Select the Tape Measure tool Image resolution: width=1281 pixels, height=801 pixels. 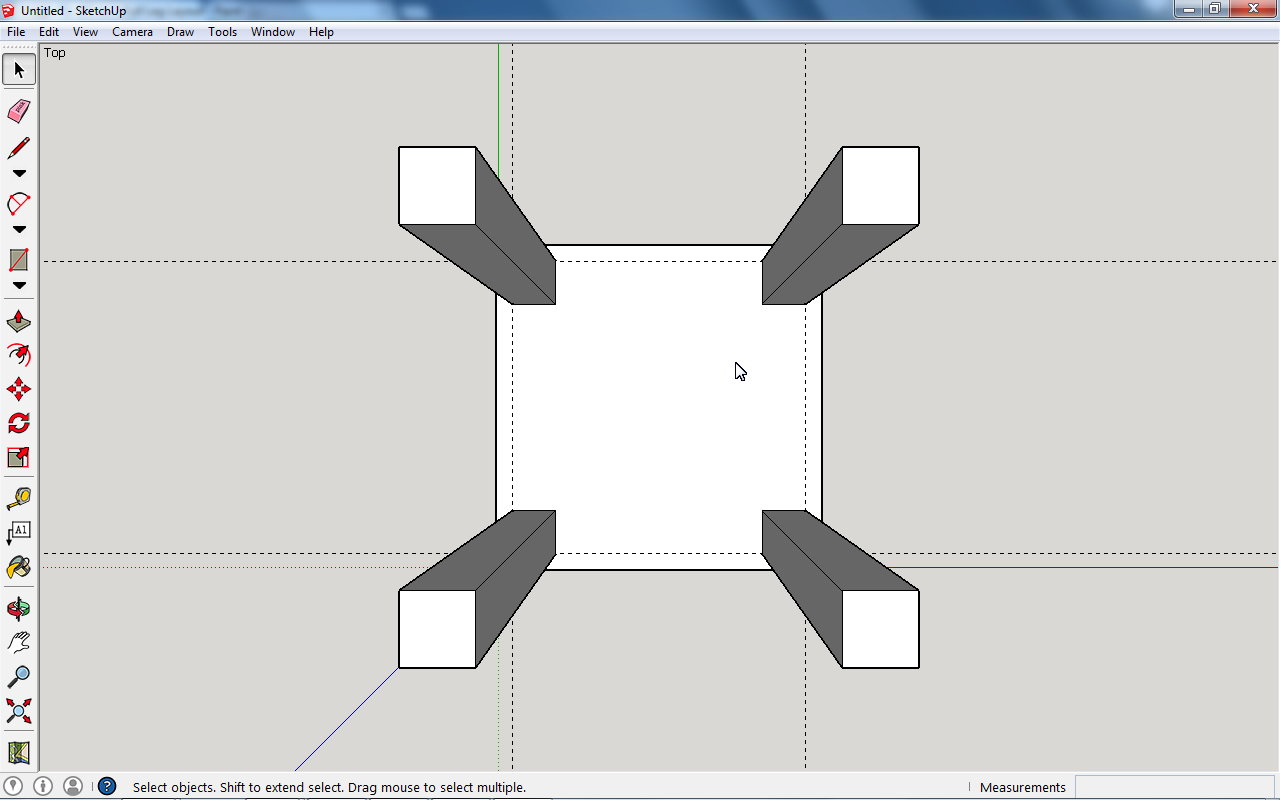click(19, 498)
